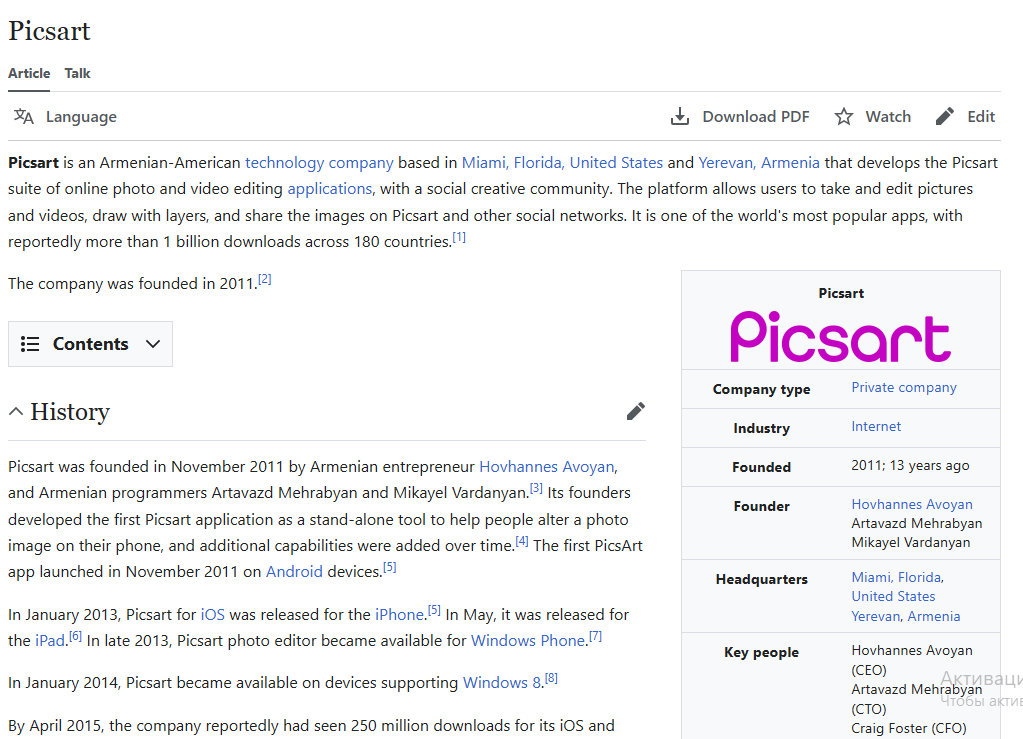1023x739 pixels.
Task: Click the Picsart infobox caption title
Action: tap(841, 294)
